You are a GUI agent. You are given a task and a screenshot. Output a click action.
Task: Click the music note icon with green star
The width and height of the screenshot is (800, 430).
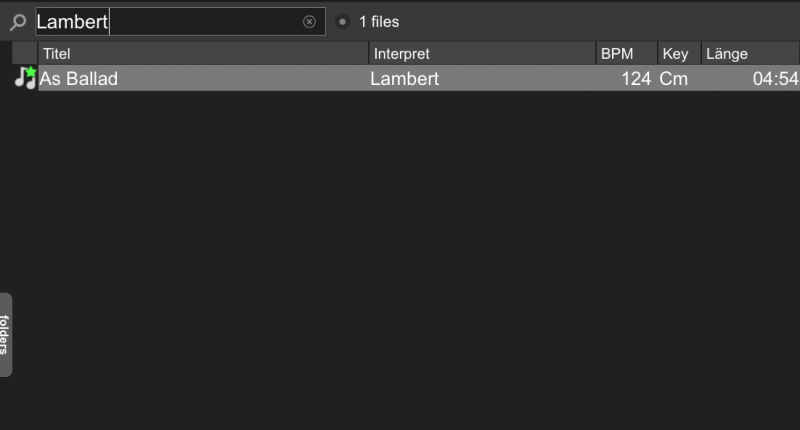click(25, 78)
